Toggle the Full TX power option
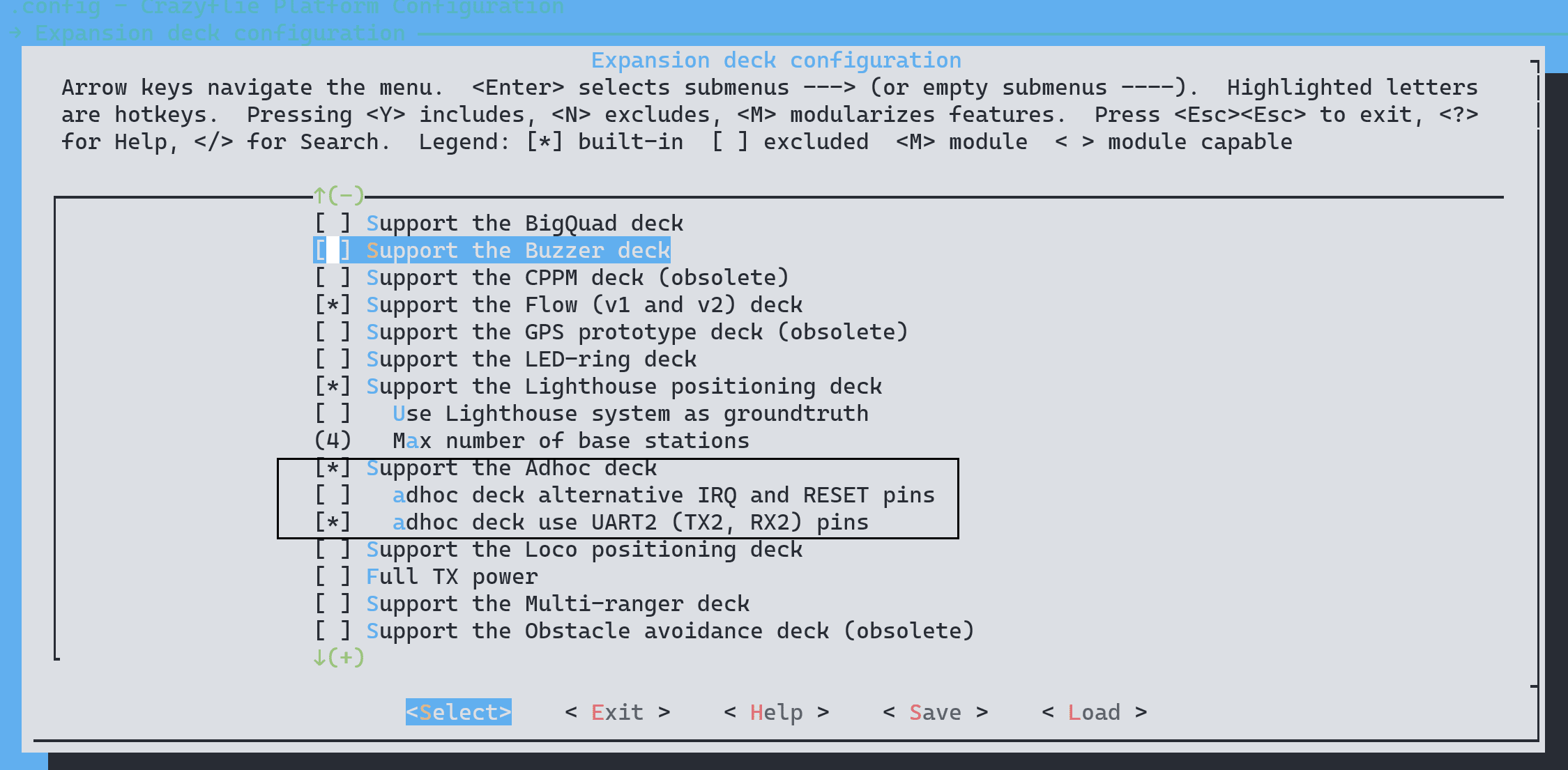Screen dimensions: 1568x770 coord(426,577)
